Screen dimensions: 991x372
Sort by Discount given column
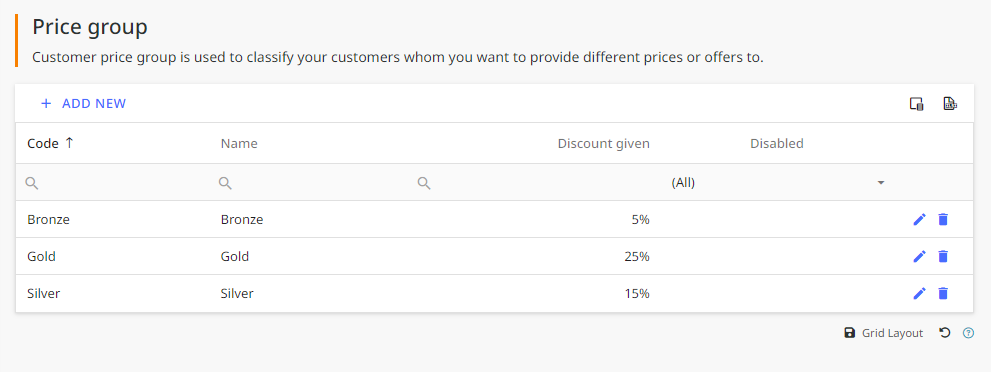pos(604,143)
